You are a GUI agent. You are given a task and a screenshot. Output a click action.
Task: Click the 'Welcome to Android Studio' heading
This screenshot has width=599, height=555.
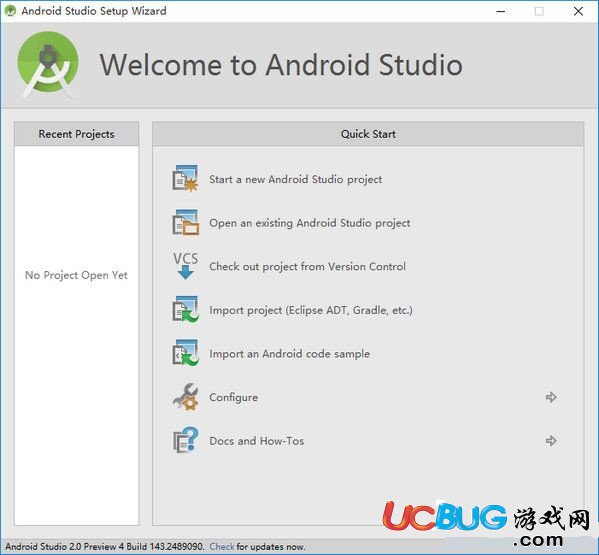point(281,65)
